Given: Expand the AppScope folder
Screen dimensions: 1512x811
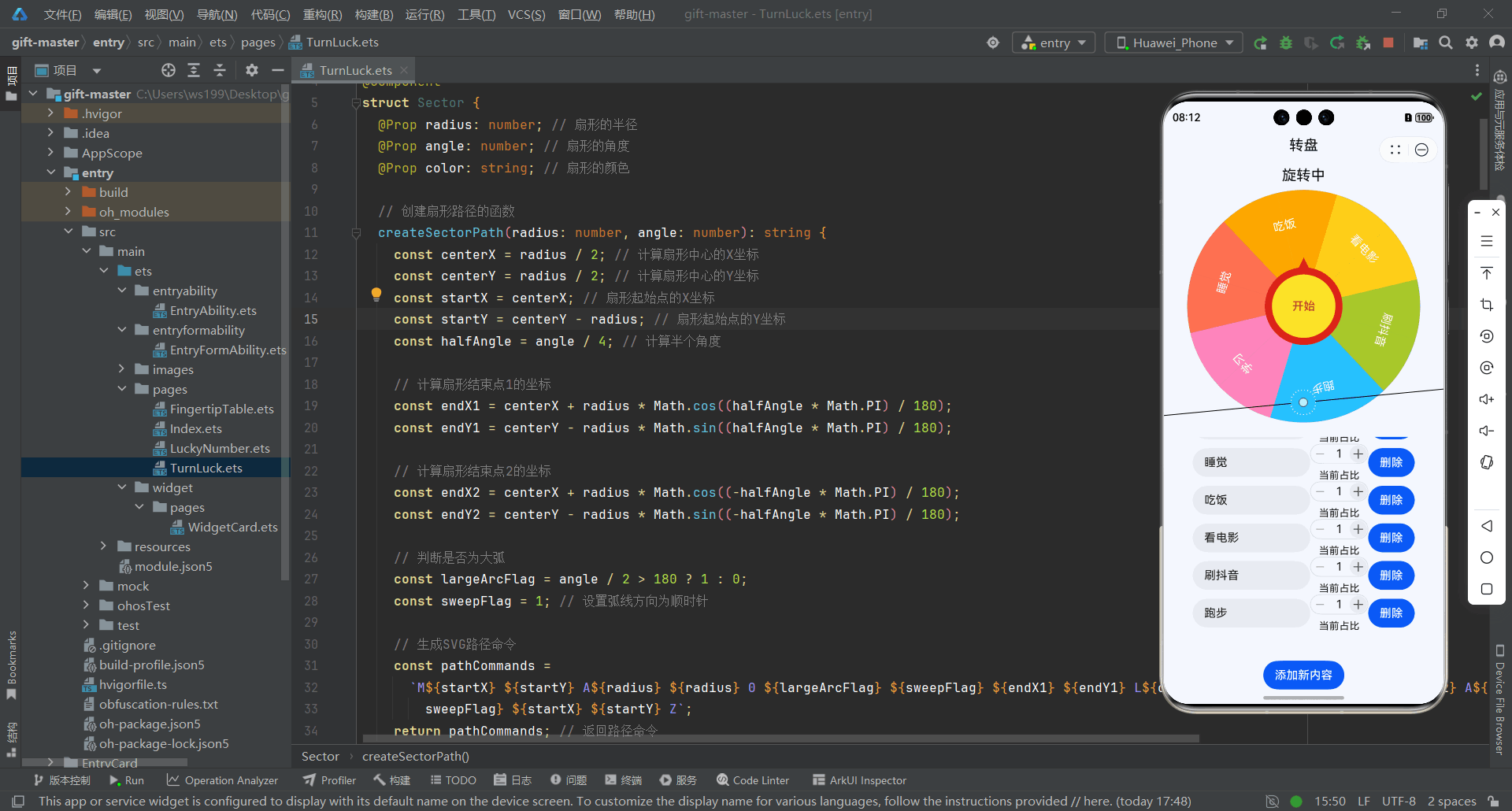Looking at the screenshot, I should click(x=50, y=153).
